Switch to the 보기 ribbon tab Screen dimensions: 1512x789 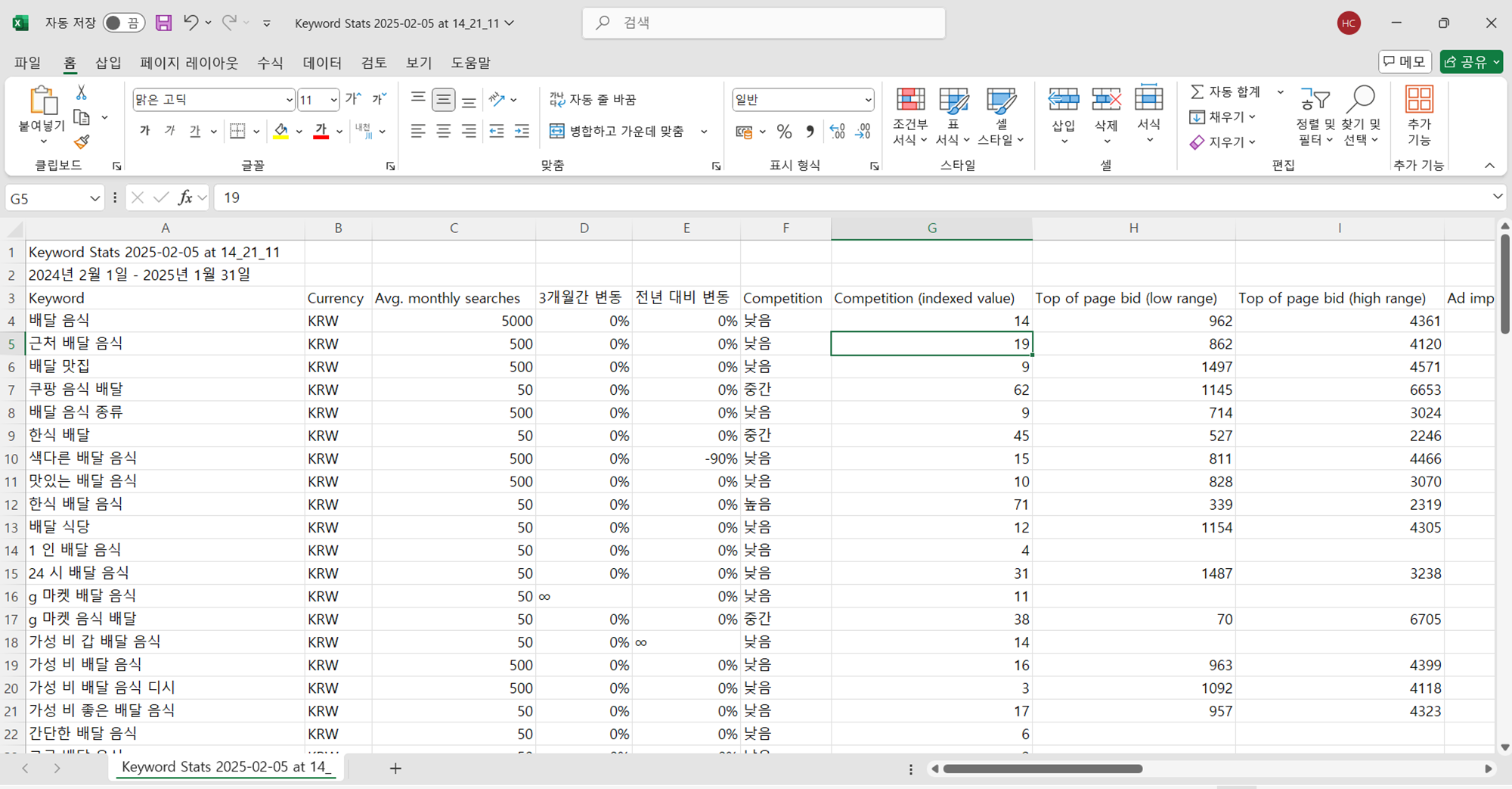pos(419,63)
